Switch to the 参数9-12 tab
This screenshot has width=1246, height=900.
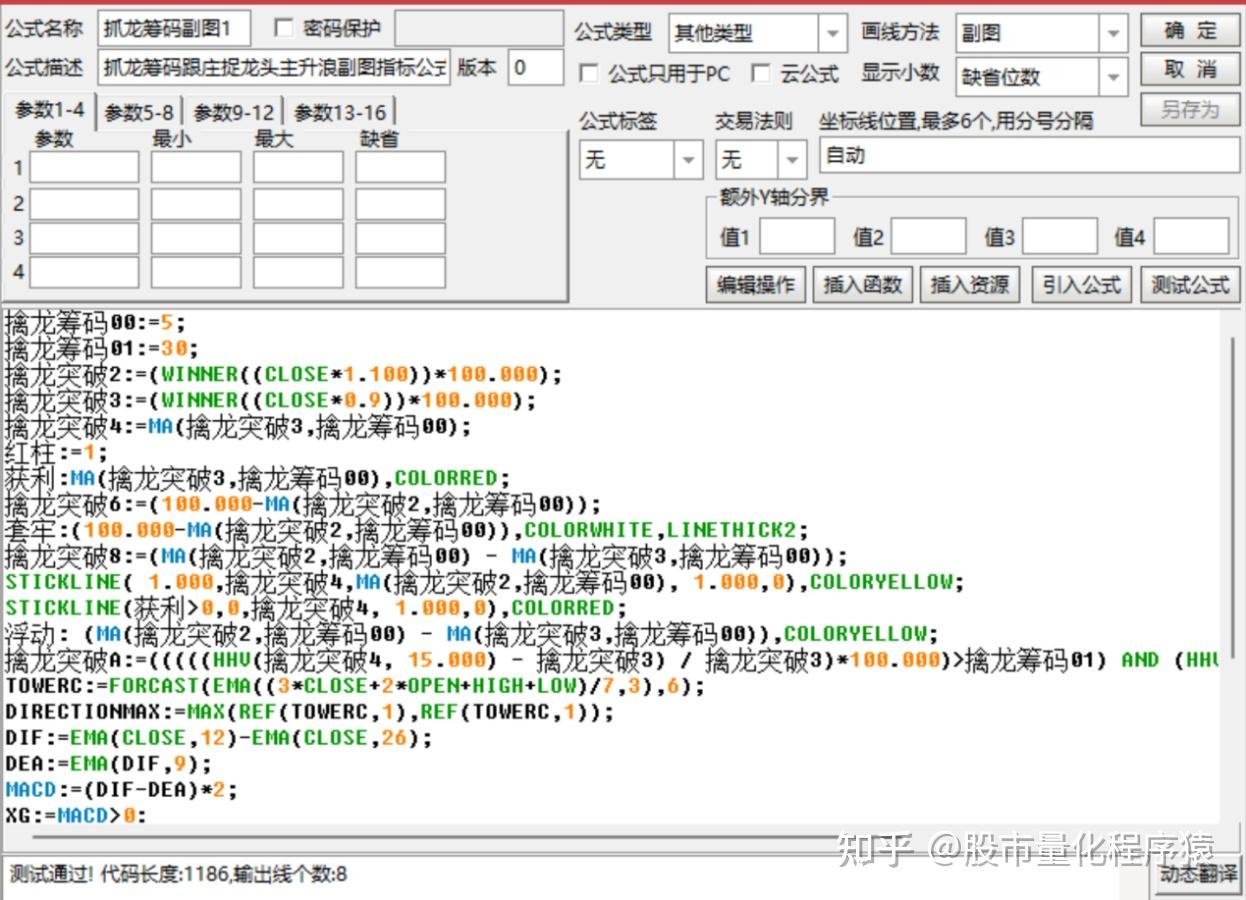click(233, 113)
